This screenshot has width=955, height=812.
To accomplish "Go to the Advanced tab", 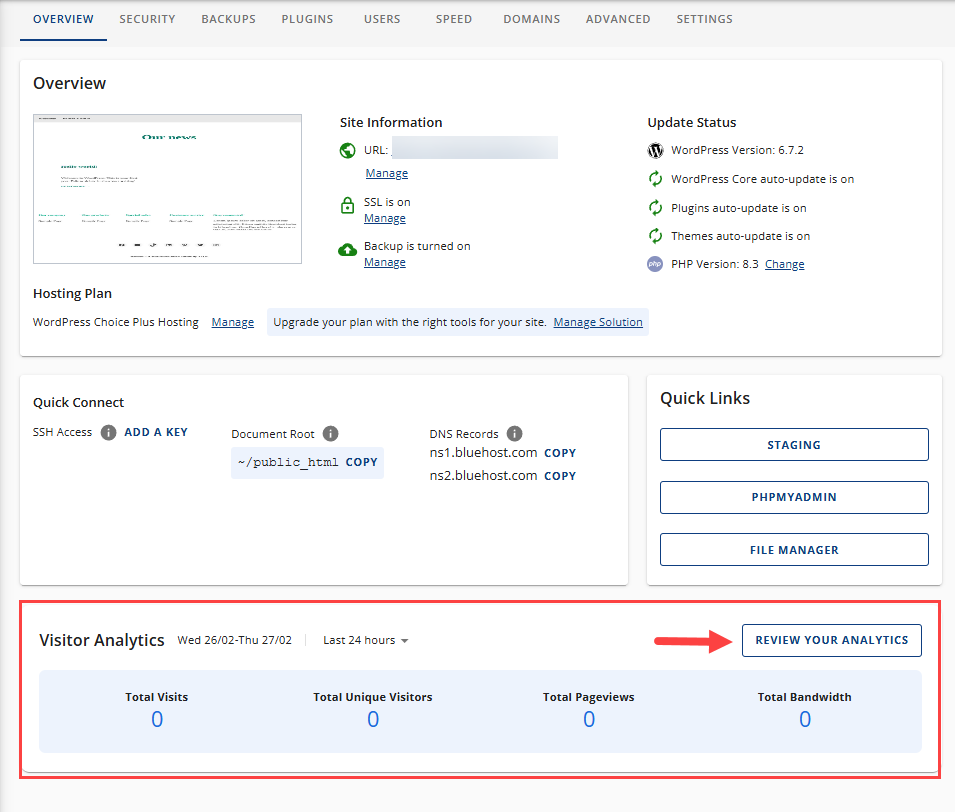I will coord(618,19).
